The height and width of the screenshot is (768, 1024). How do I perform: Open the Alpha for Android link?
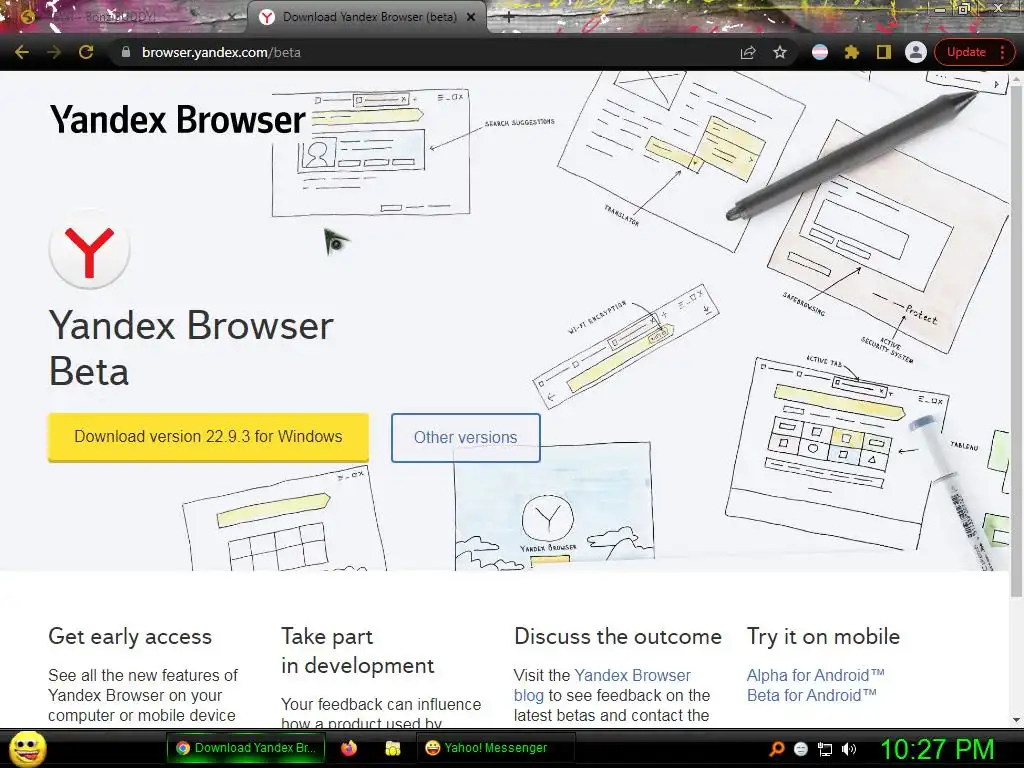tap(815, 675)
